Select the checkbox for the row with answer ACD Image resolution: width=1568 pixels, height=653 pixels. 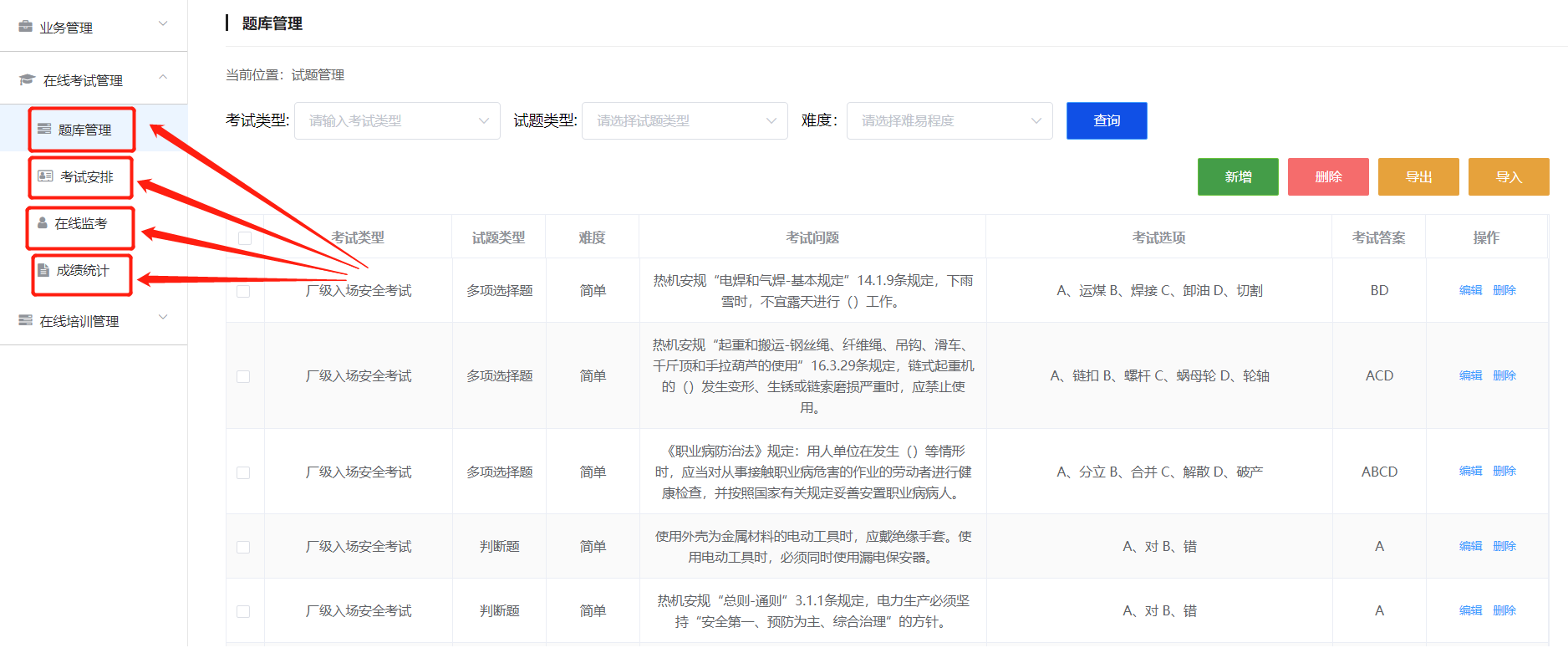click(x=243, y=376)
